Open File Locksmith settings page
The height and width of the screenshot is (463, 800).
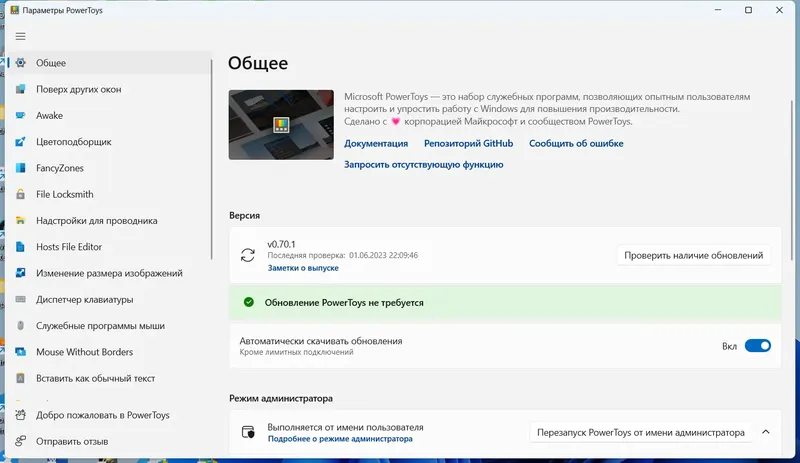[x=109, y=194]
